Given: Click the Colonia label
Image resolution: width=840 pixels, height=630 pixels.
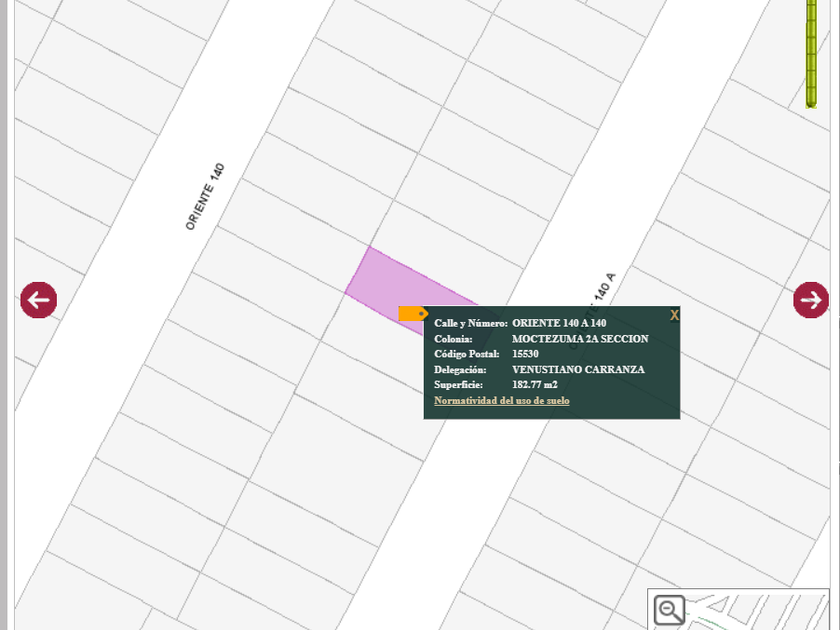Looking at the screenshot, I should click(x=453, y=339).
